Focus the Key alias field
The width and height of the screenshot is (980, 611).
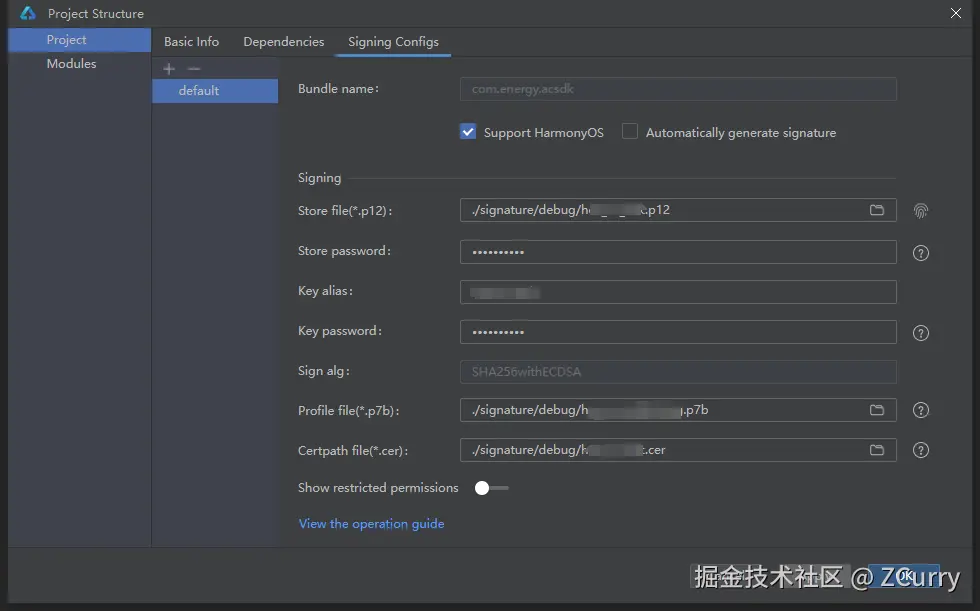point(678,292)
